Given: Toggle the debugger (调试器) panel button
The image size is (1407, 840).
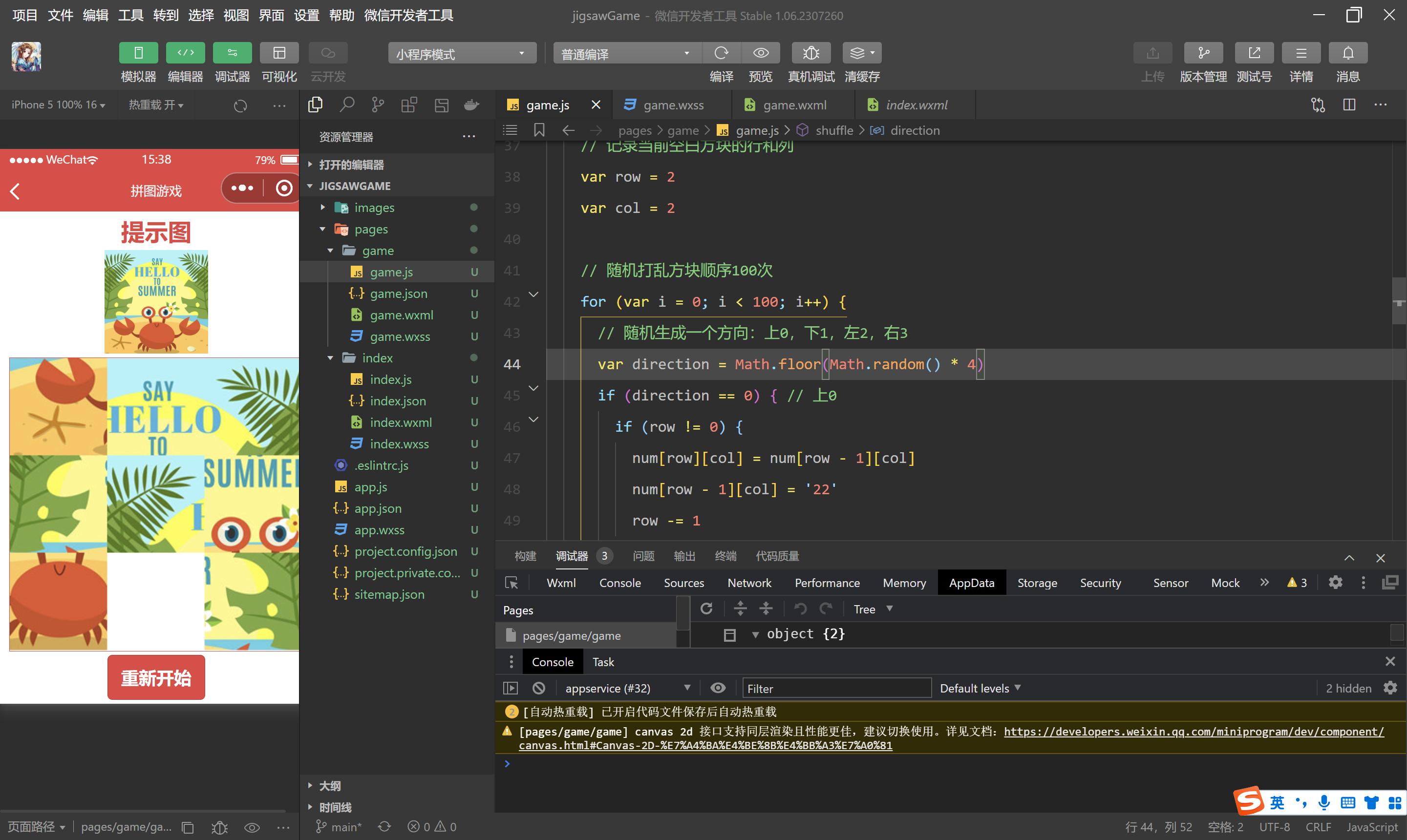Looking at the screenshot, I should pyautogui.click(x=232, y=53).
